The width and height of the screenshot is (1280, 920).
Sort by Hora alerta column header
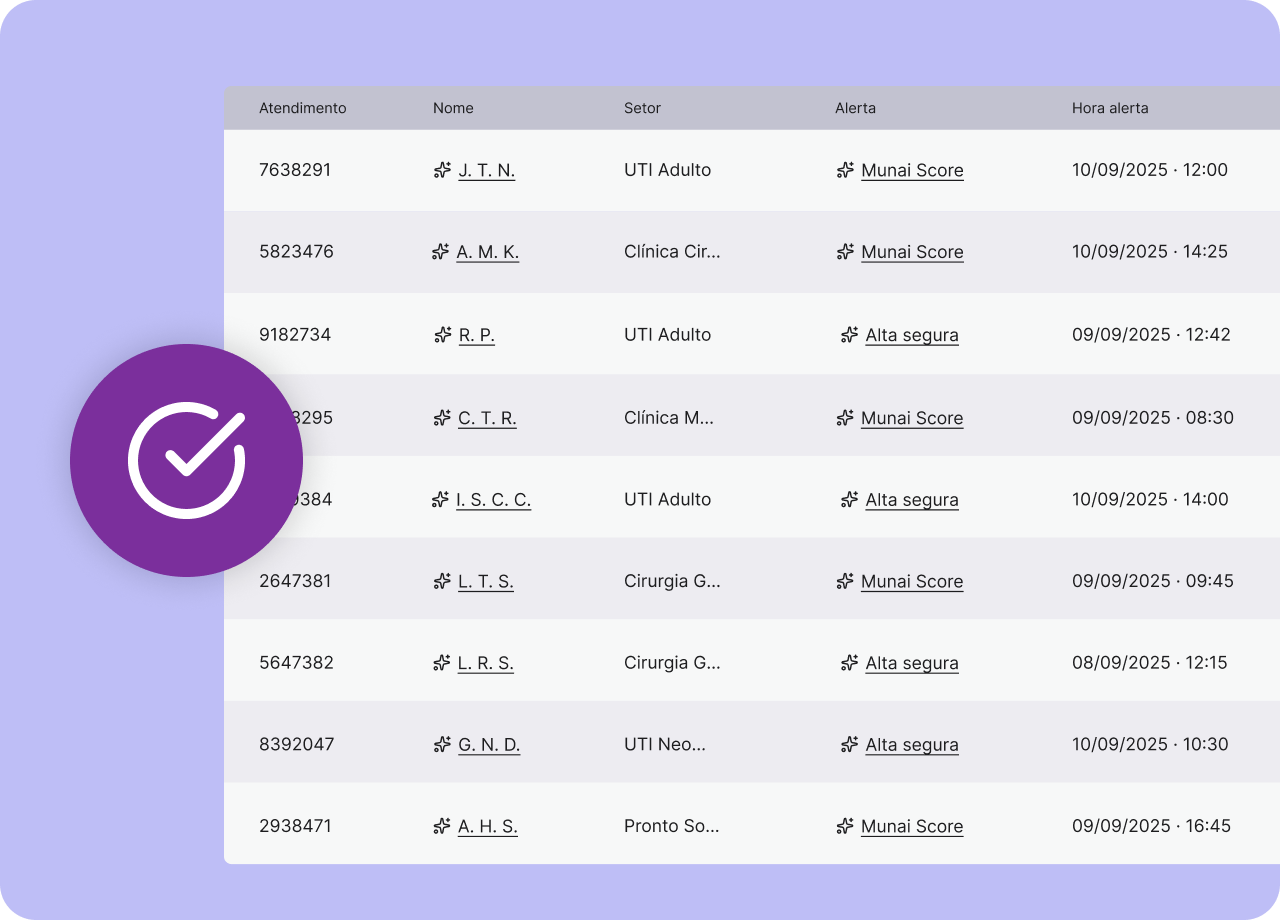tap(1110, 108)
